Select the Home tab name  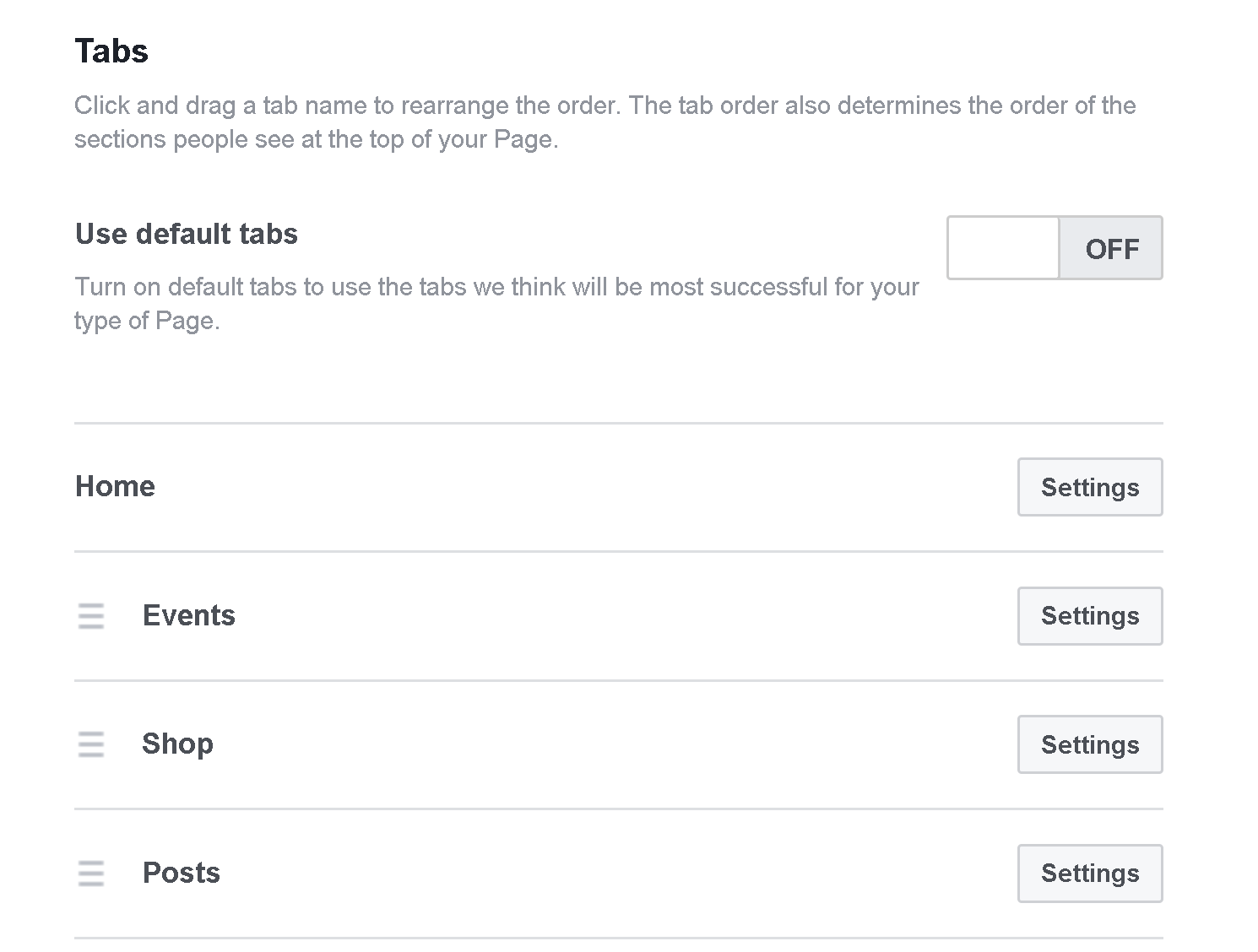115,486
